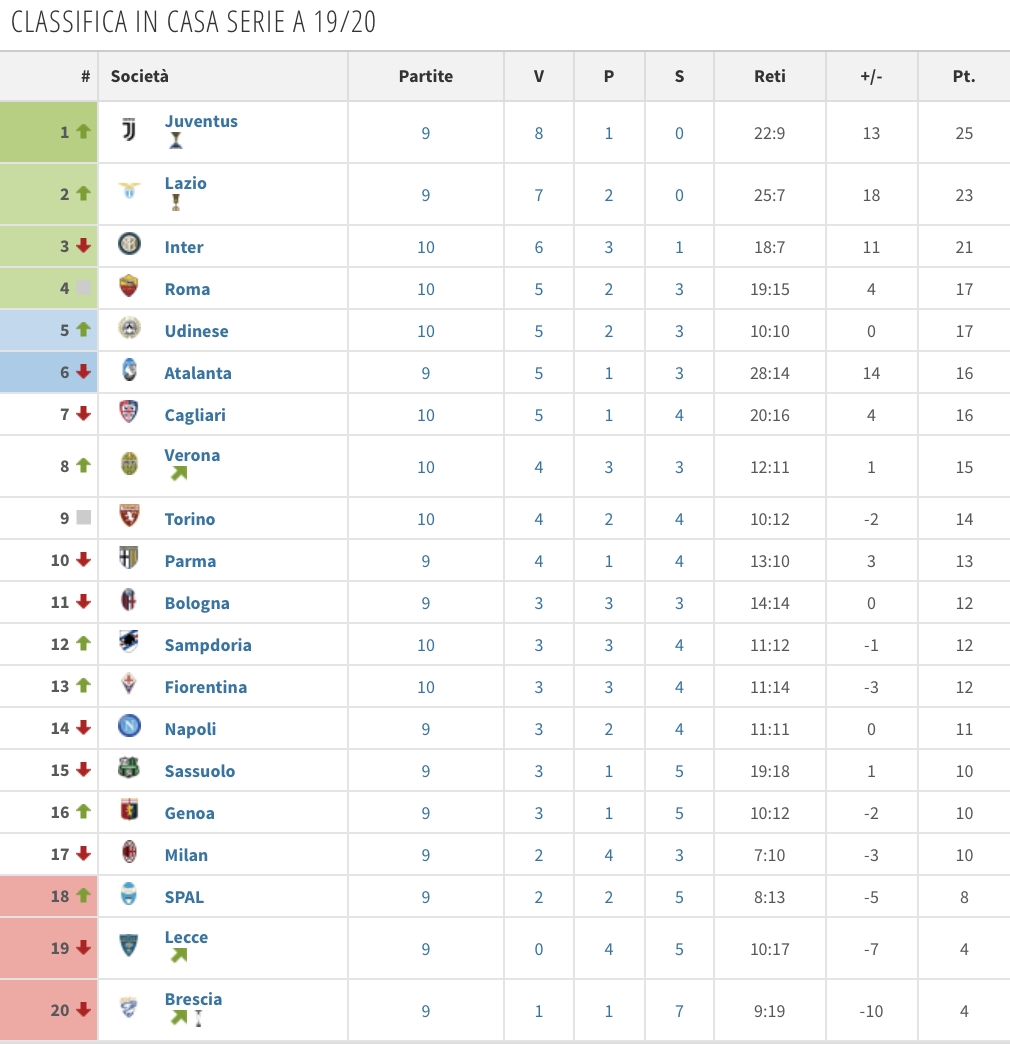Click Juventus matches played number
Screen dimensions: 1010x1044
click(426, 133)
